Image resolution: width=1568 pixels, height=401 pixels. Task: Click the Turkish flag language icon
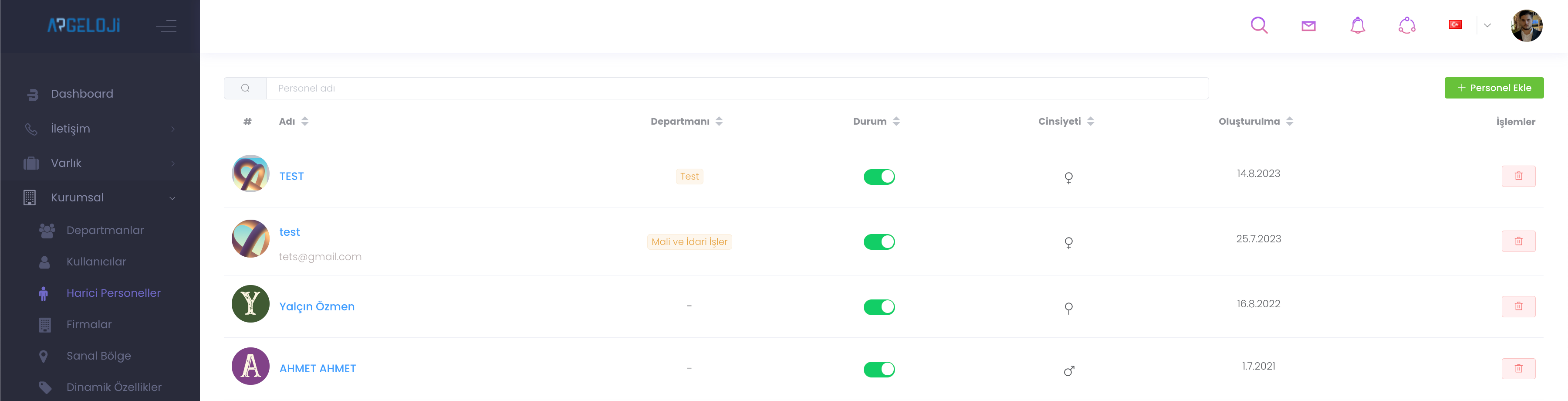(1455, 25)
